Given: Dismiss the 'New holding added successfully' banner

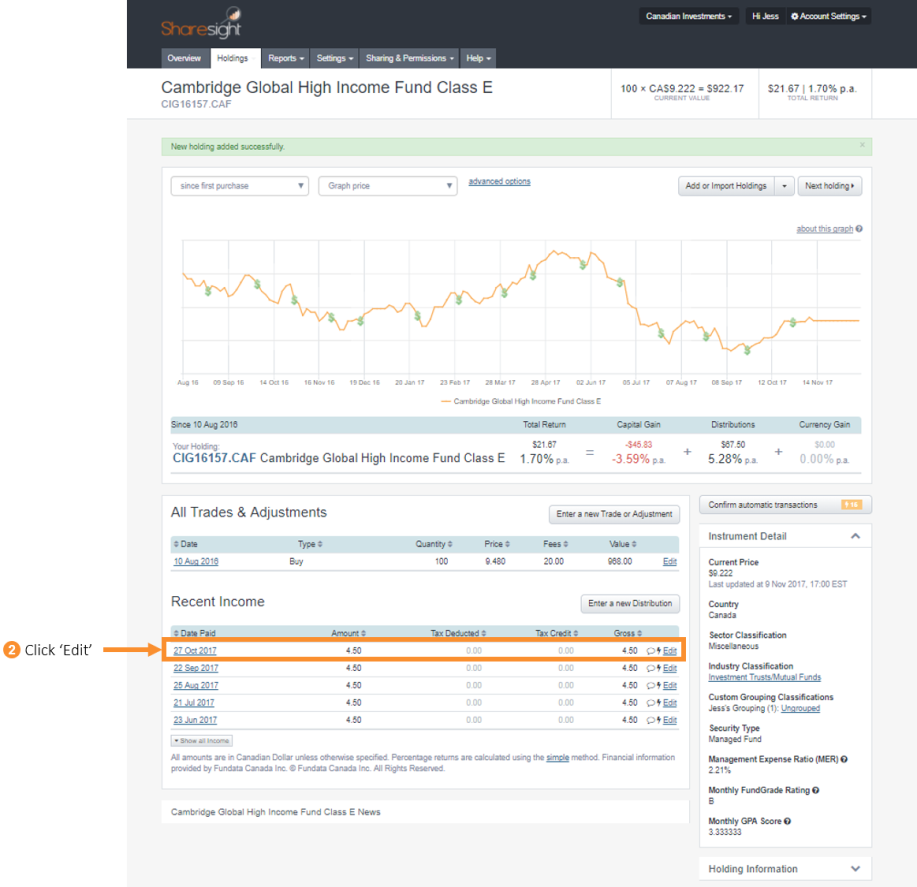Looking at the screenshot, I should (x=862, y=144).
